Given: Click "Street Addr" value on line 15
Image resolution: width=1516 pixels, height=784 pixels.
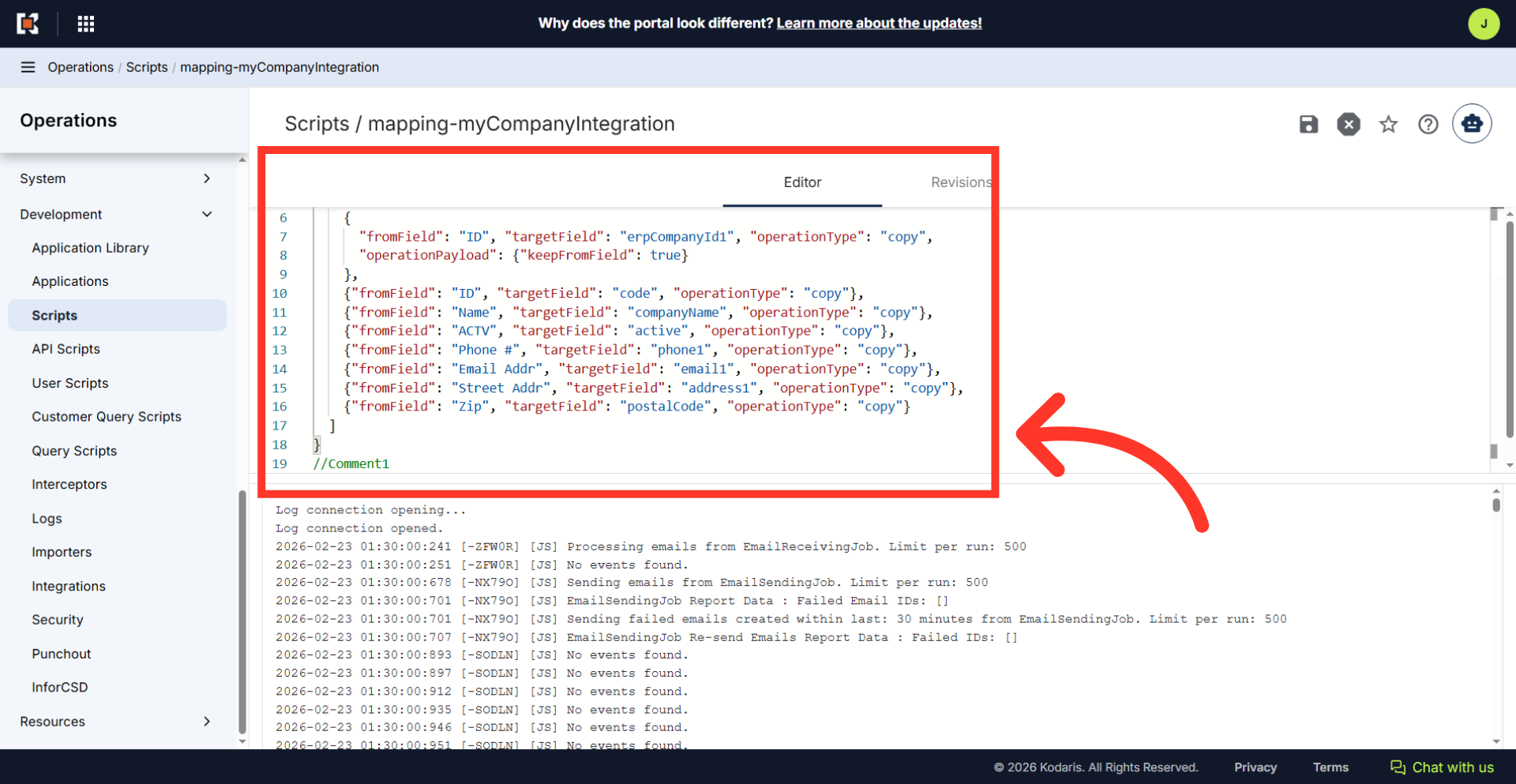Looking at the screenshot, I should click(501, 388).
